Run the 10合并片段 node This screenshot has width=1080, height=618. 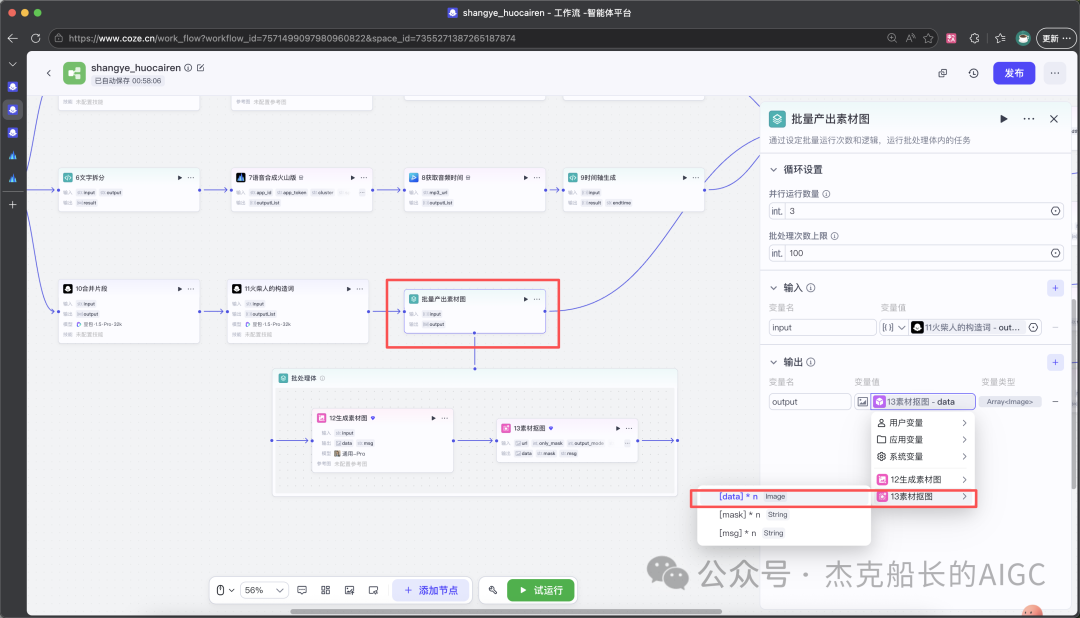pyautogui.click(x=180, y=289)
